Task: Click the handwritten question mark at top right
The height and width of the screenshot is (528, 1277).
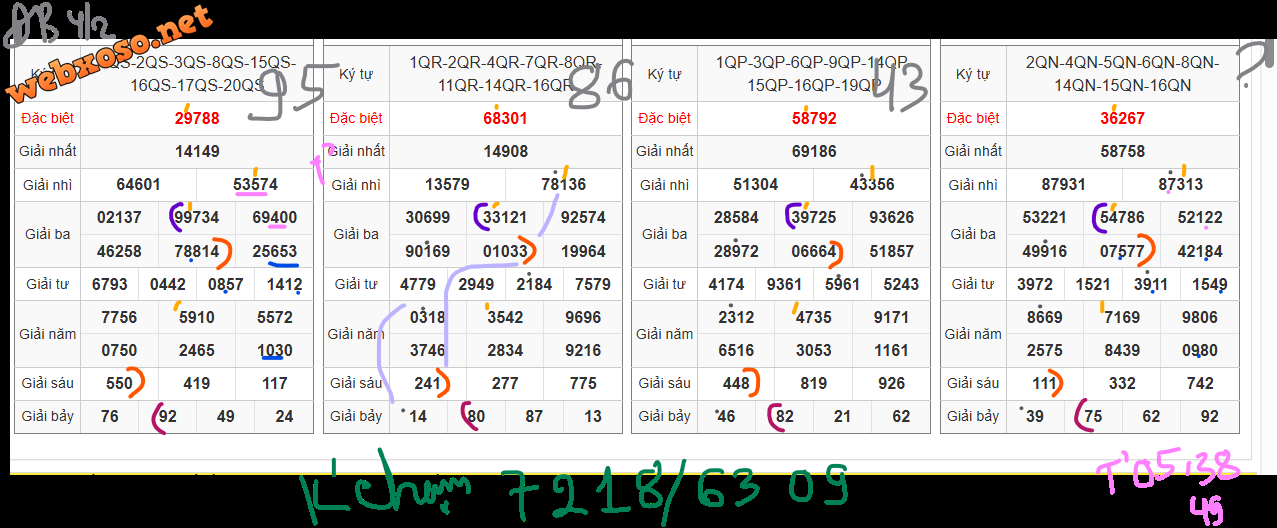Action: (x=1251, y=66)
